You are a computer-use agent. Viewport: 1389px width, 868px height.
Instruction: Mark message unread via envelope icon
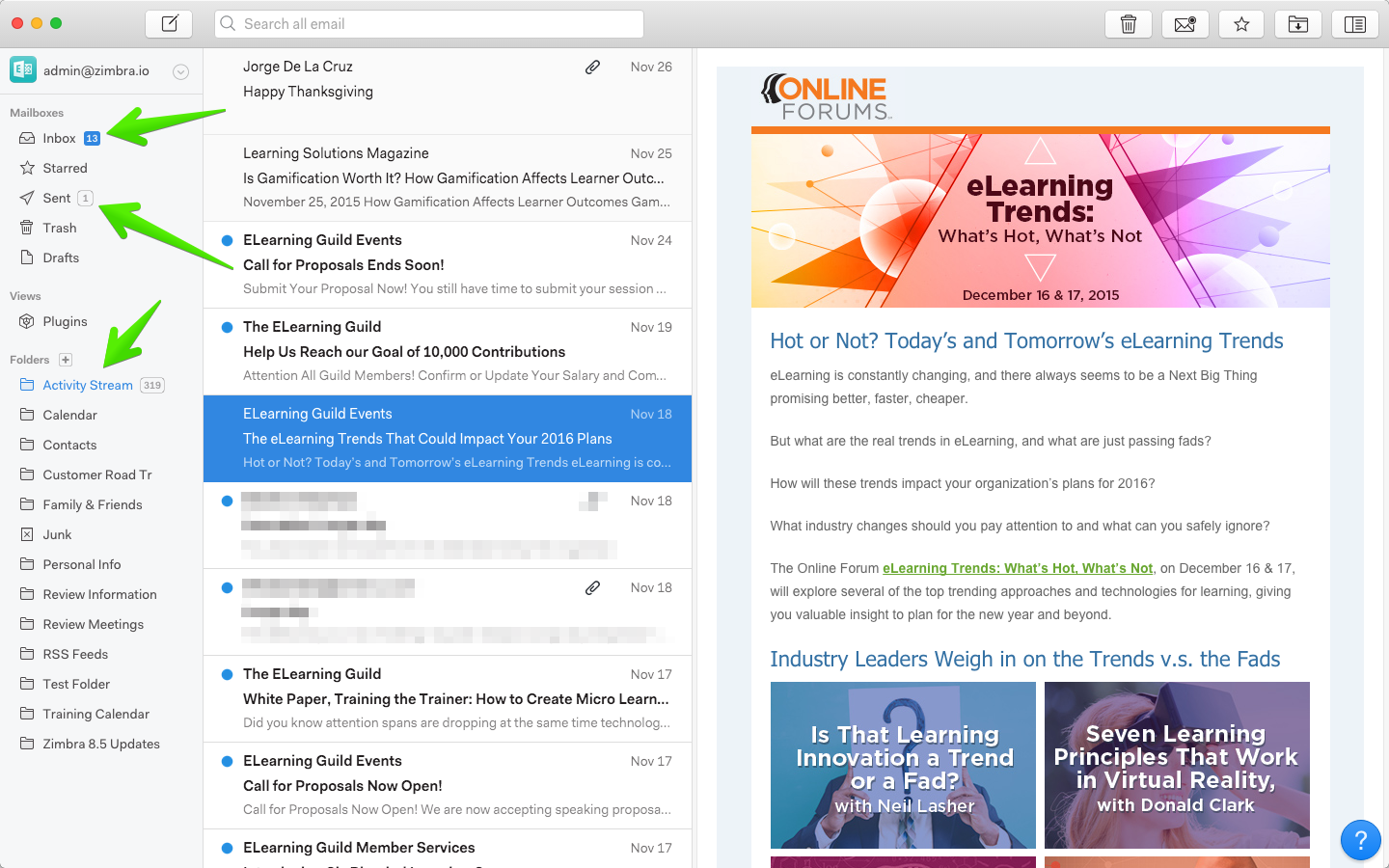[1185, 24]
